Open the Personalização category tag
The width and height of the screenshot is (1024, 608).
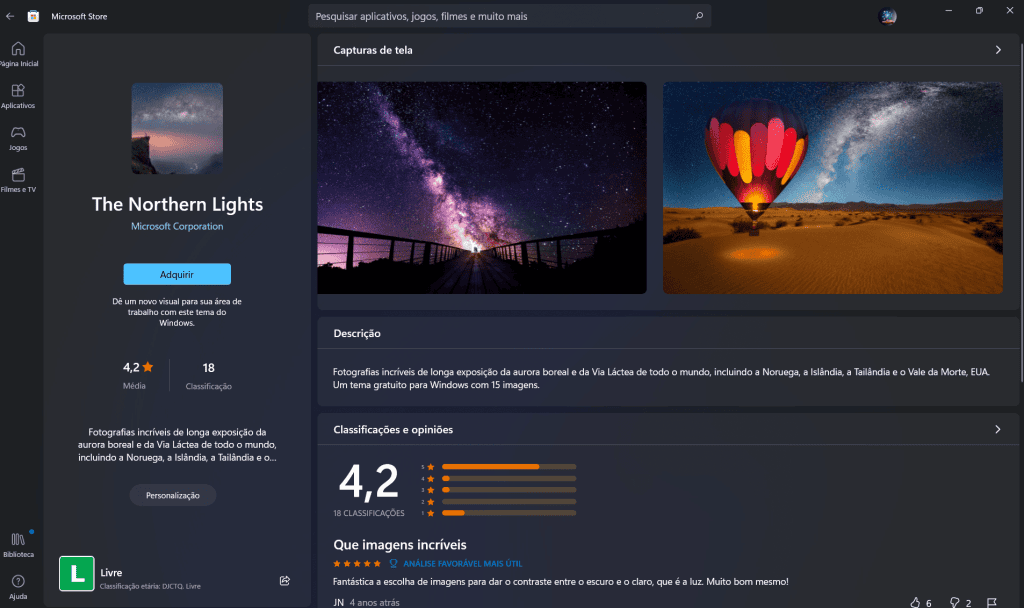[172, 495]
